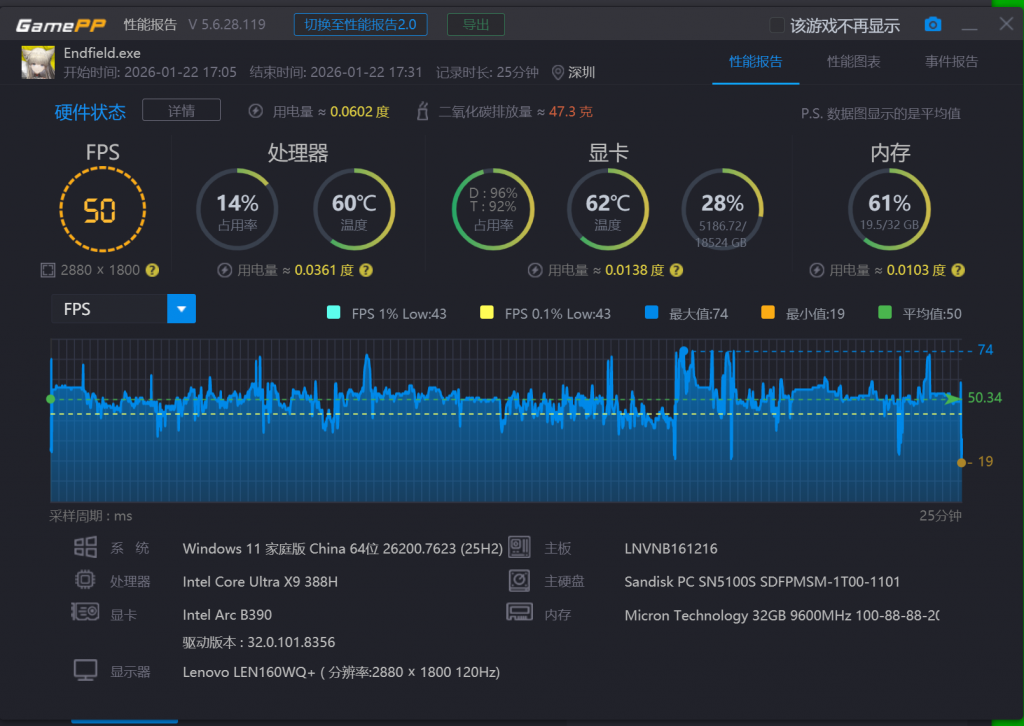Screen dimensions: 1024x726
Task: Click the camera screenshot icon
Action: pos(932,25)
